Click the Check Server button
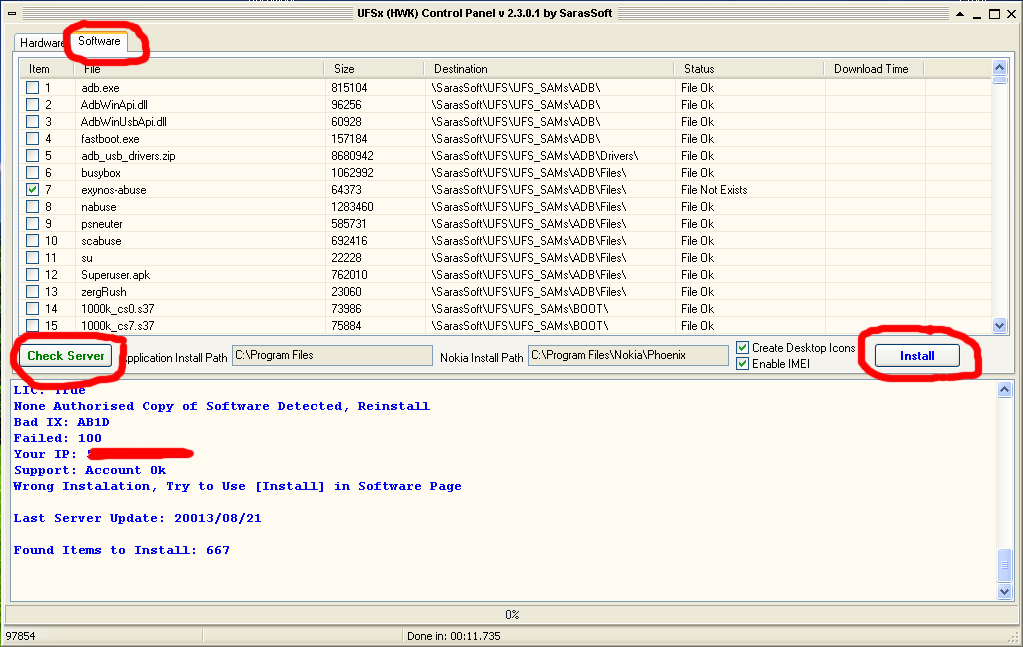Screen dimensions: 1023x647 tap(65, 355)
